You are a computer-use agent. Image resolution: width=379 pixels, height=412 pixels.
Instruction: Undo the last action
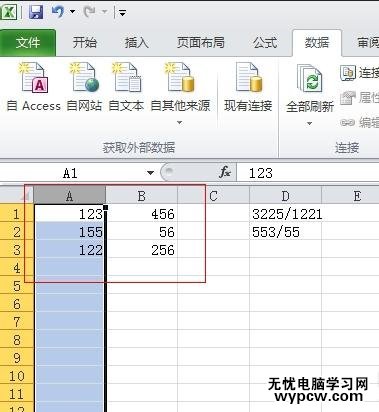point(58,12)
